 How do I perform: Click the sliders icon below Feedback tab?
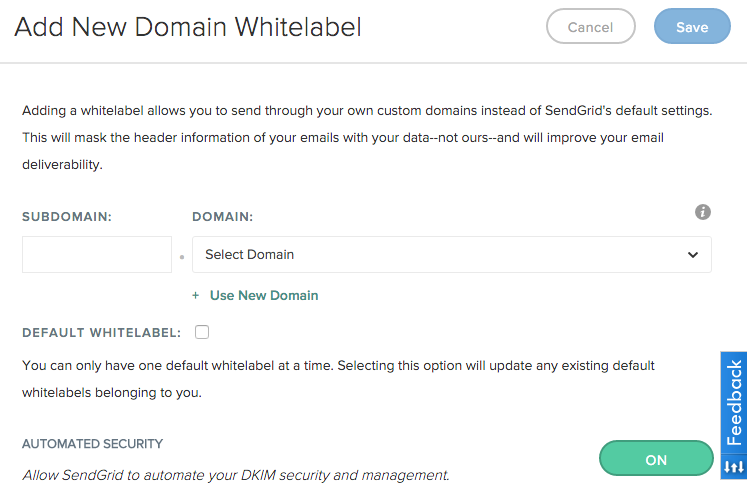click(x=734, y=467)
